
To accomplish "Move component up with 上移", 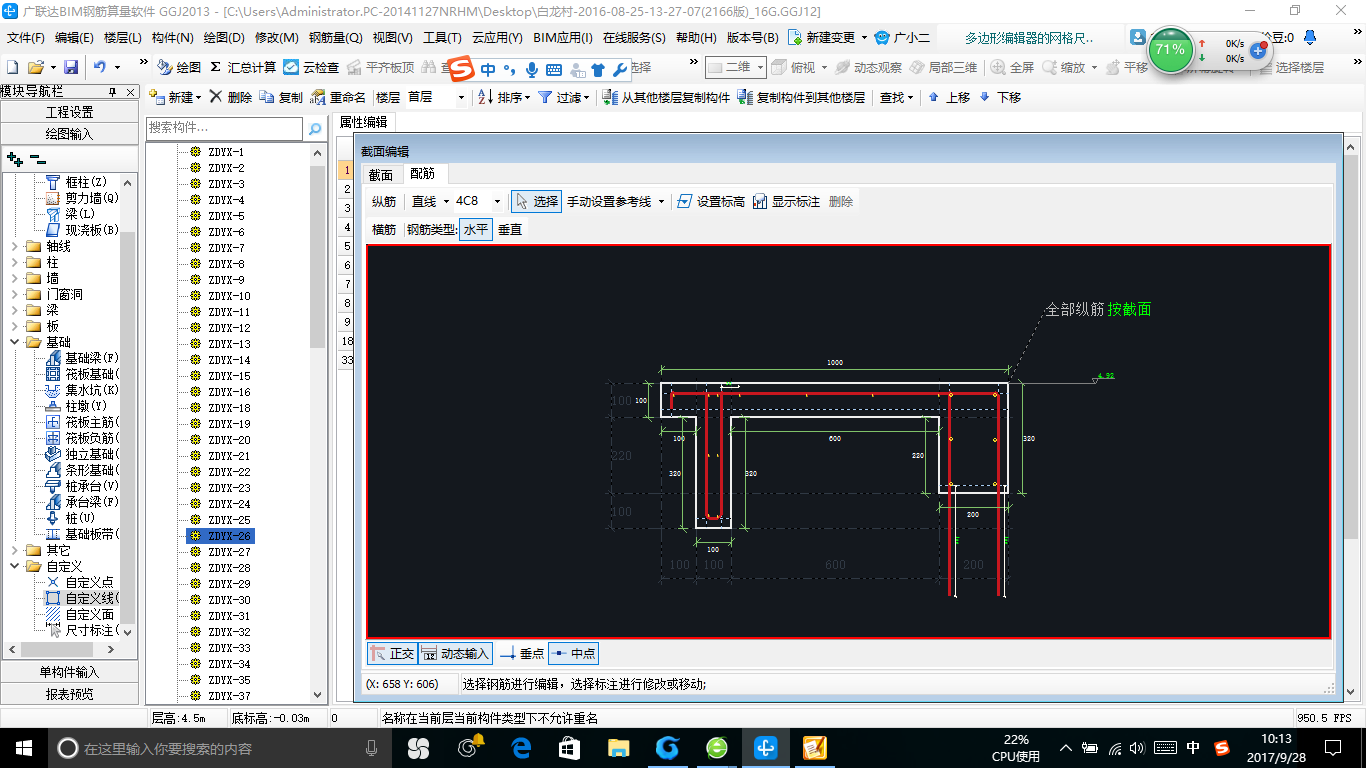I will point(949,97).
